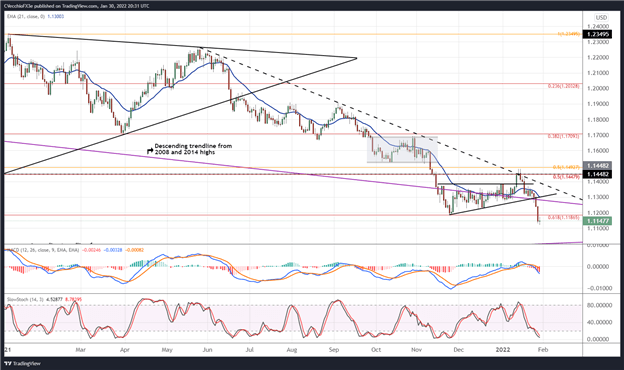
Task: Click the 0.236 Fibonacci level label
Action: (x=564, y=86)
